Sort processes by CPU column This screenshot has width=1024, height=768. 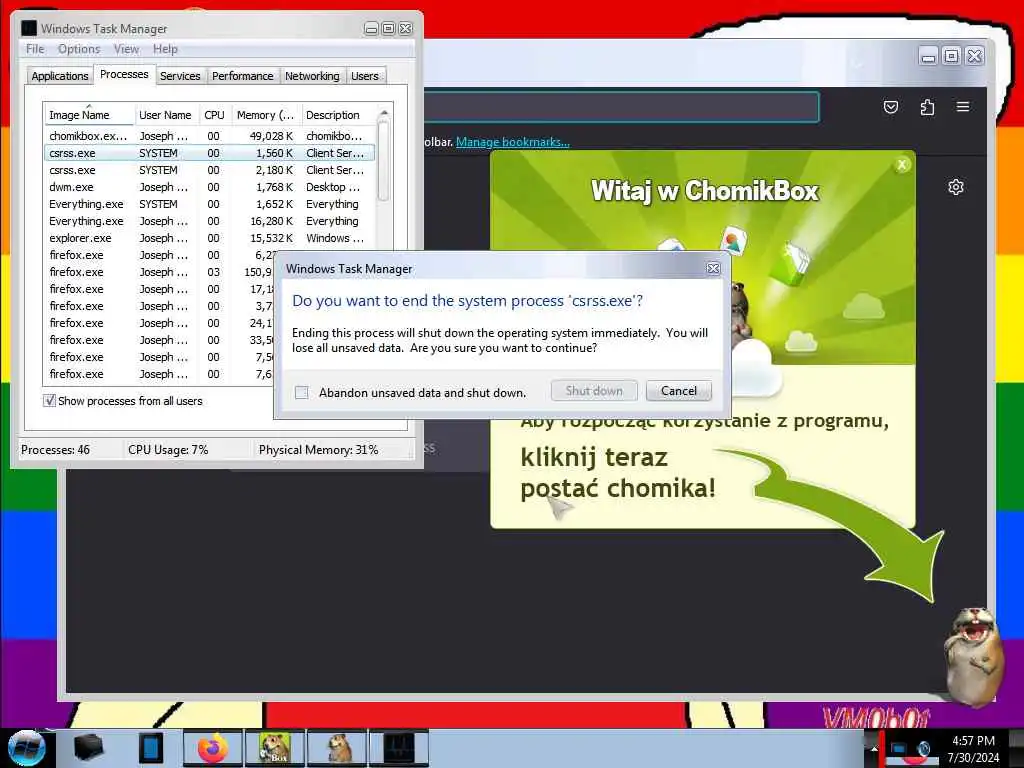click(x=214, y=115)
